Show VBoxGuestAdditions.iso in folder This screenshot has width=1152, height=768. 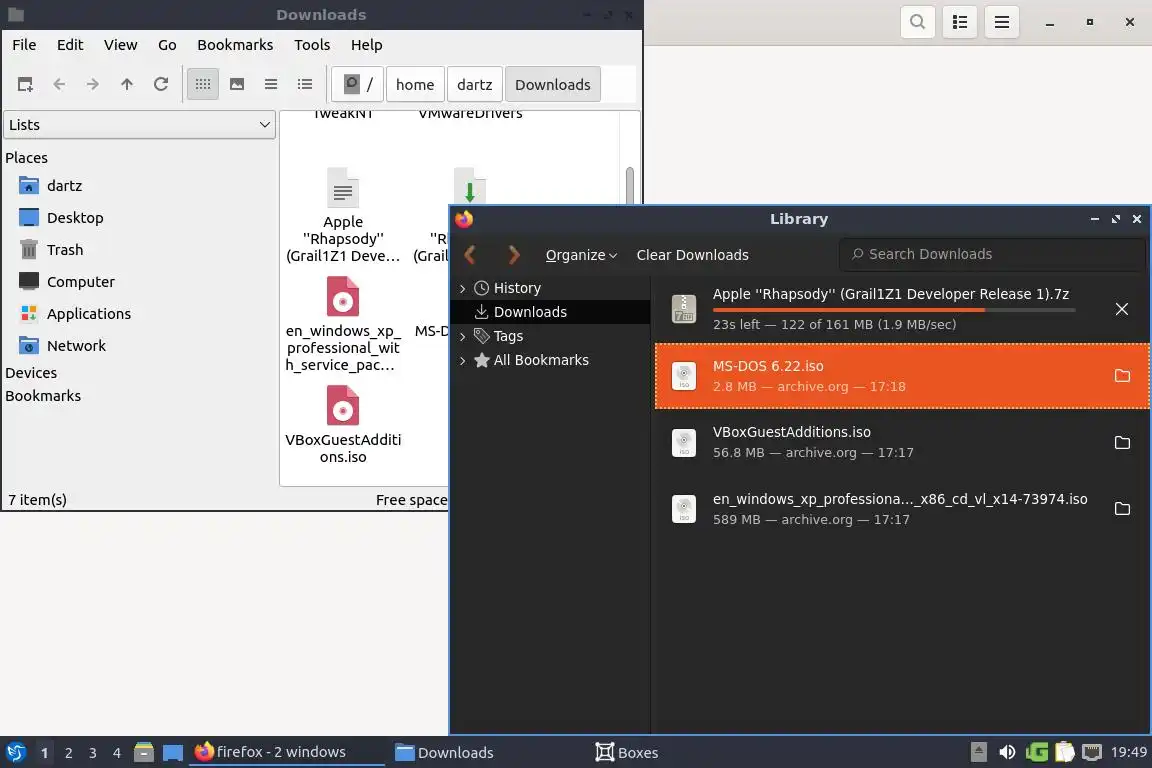(1122, 442)
